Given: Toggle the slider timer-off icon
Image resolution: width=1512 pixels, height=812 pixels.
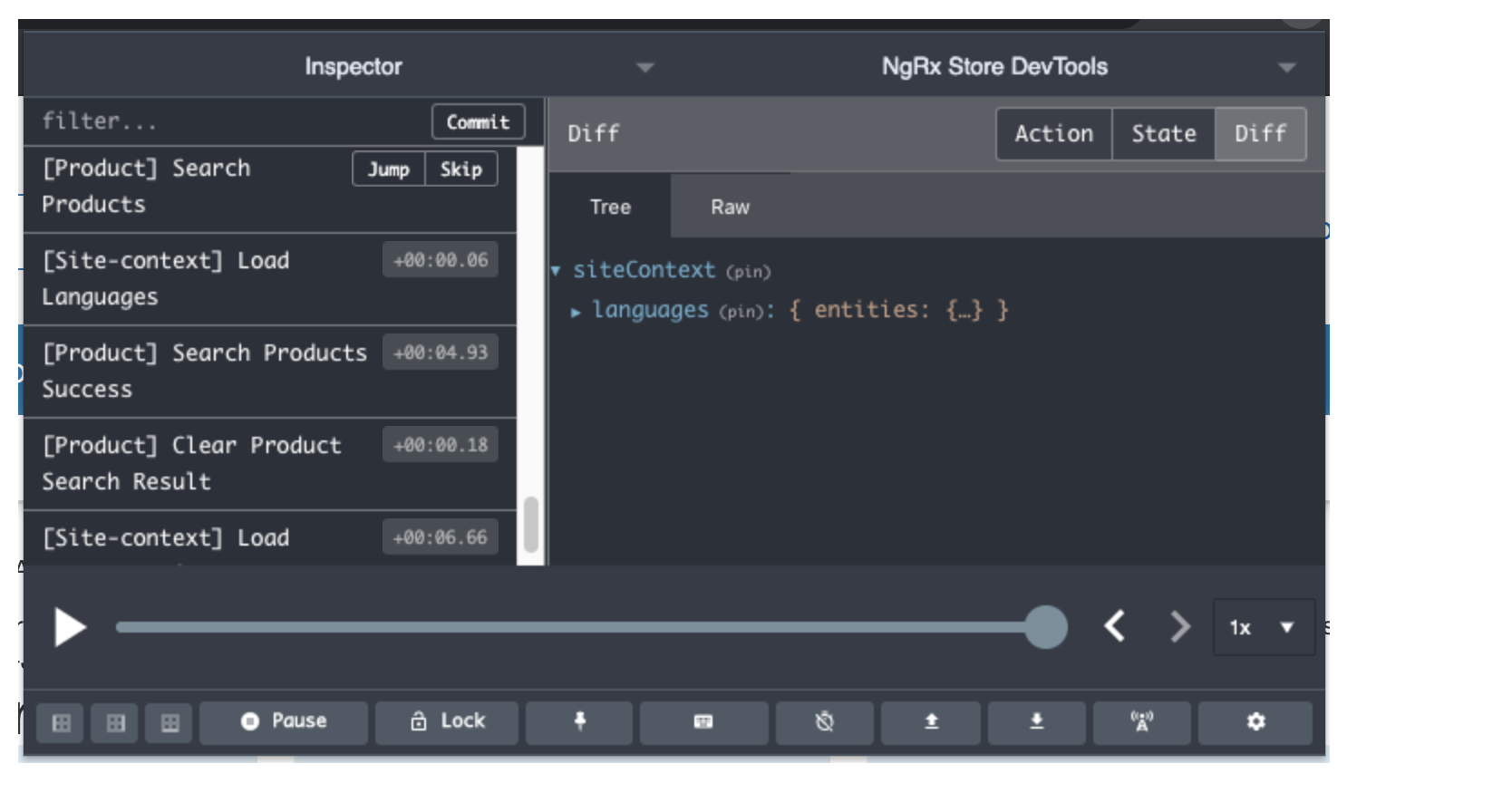Looking at the screenshot, I should (x=824, y=722).
